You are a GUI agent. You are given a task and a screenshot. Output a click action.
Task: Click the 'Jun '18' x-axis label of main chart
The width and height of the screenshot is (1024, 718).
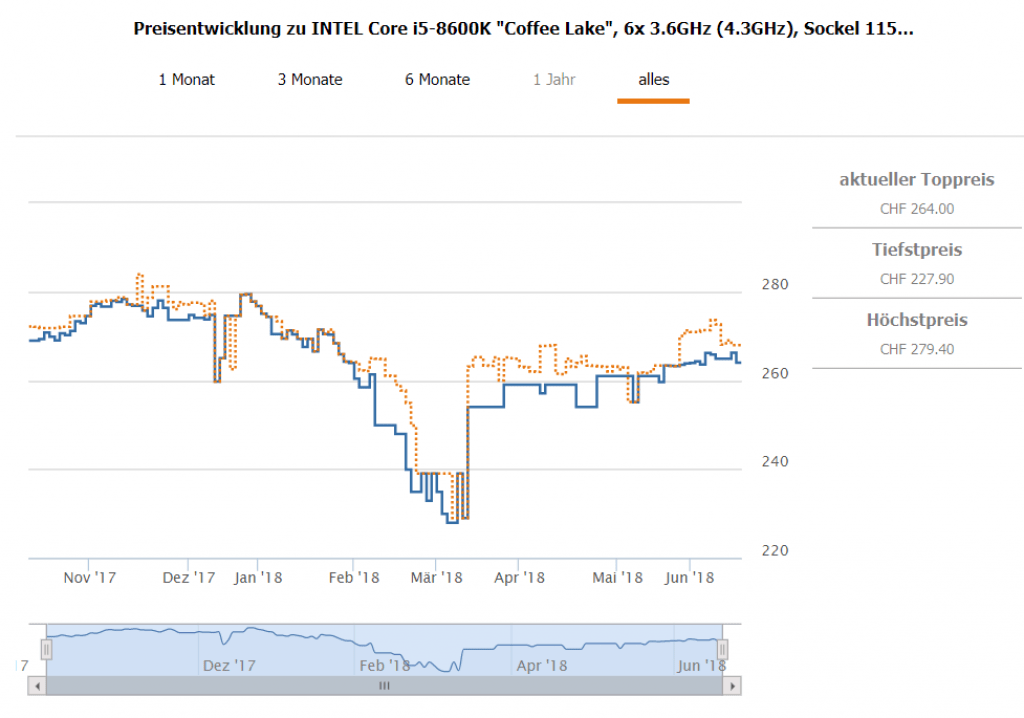click(x=690, y=578)
